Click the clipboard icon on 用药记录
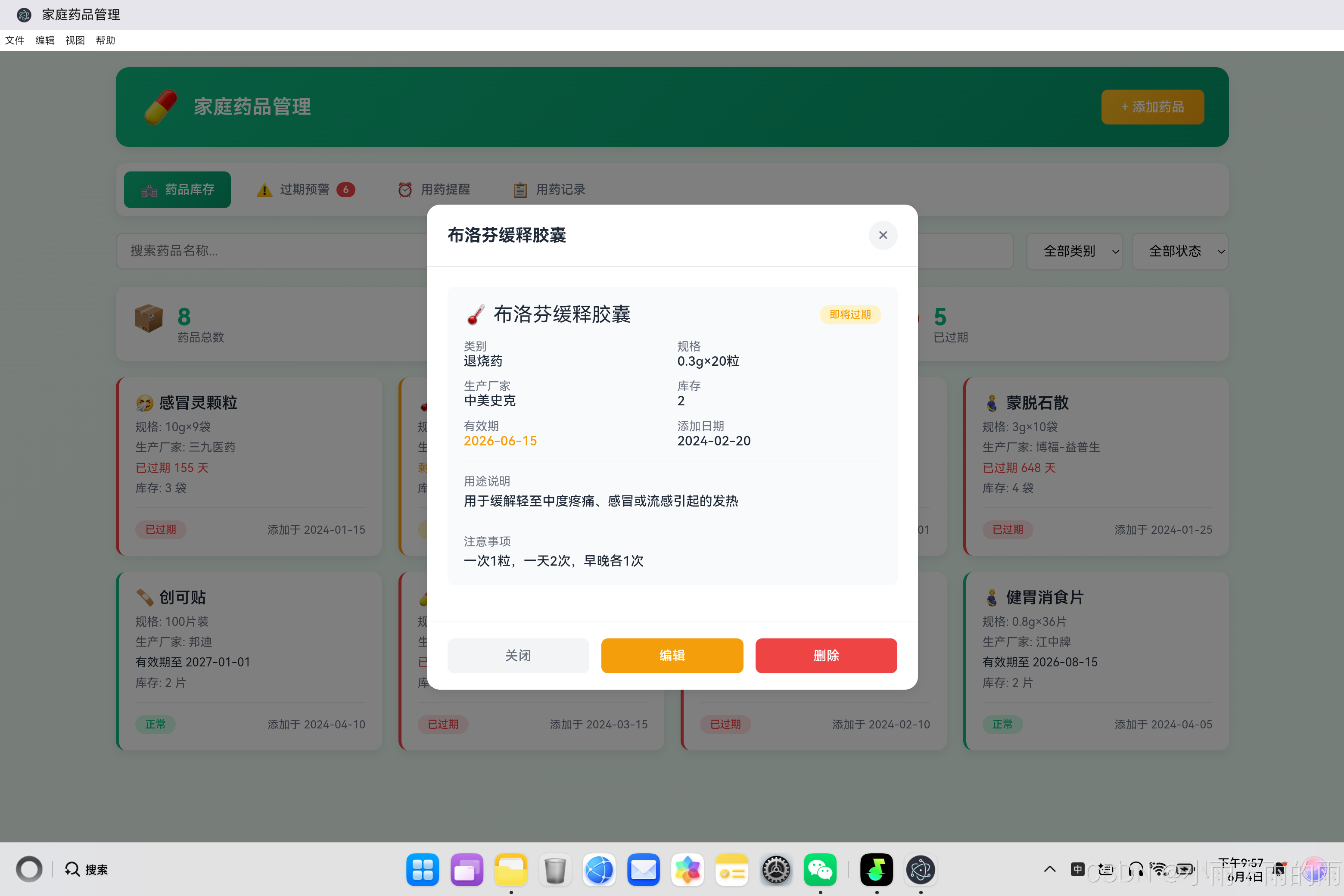The image size is (1344, 896). 520,190
